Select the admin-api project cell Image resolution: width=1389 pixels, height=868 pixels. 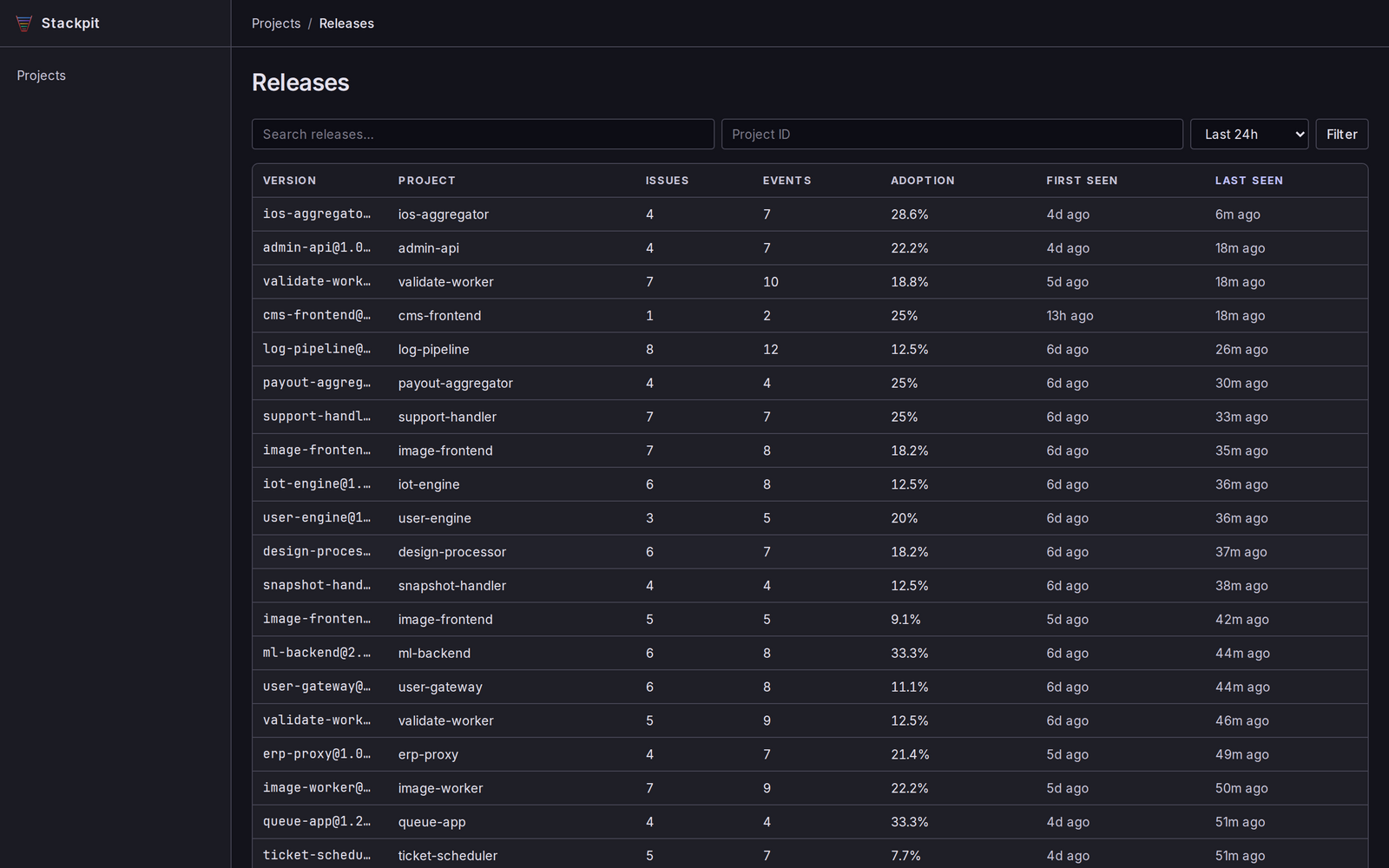429,248
